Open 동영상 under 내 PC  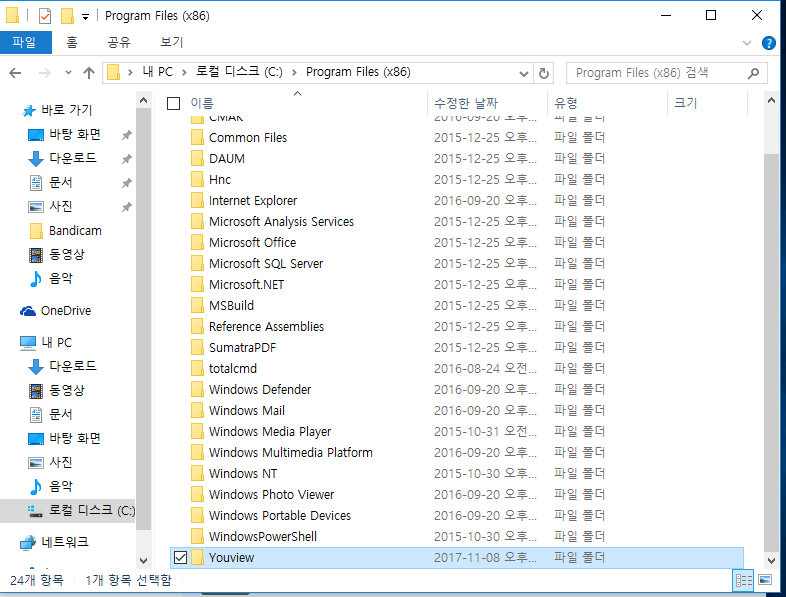click(x=67, y=390)
